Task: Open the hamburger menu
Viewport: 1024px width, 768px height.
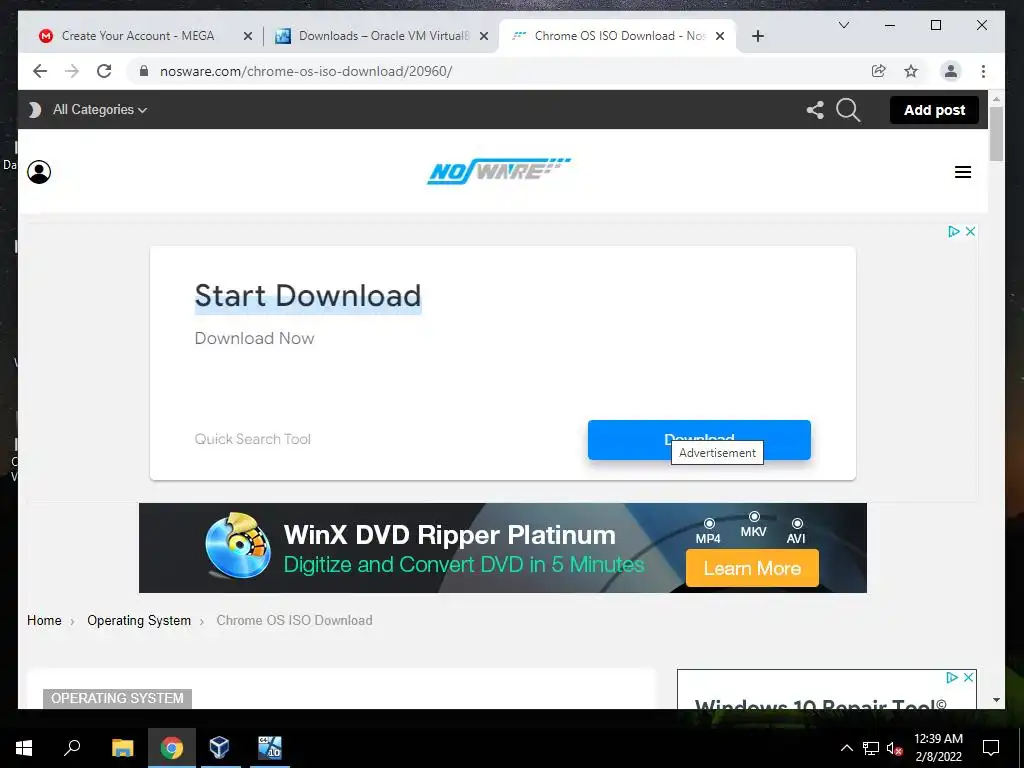Action: 963,172
